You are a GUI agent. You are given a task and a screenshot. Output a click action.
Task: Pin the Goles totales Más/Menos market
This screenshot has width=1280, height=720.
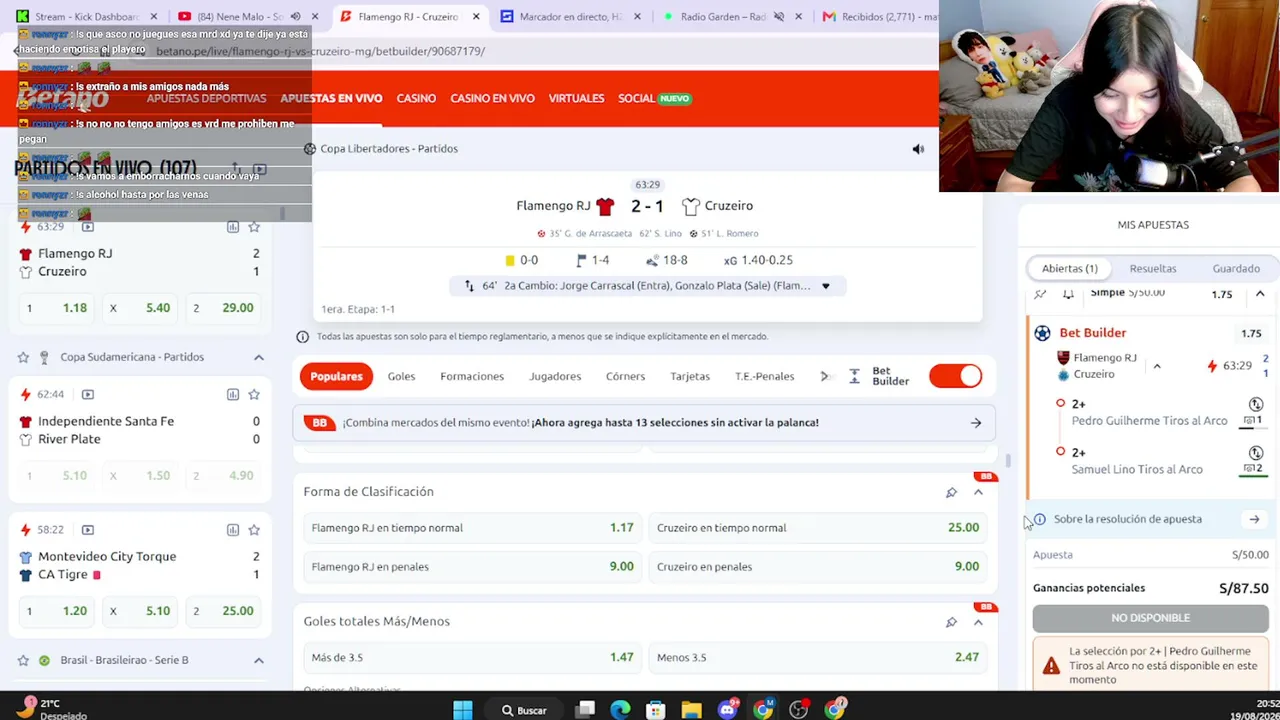coord(951,622)
